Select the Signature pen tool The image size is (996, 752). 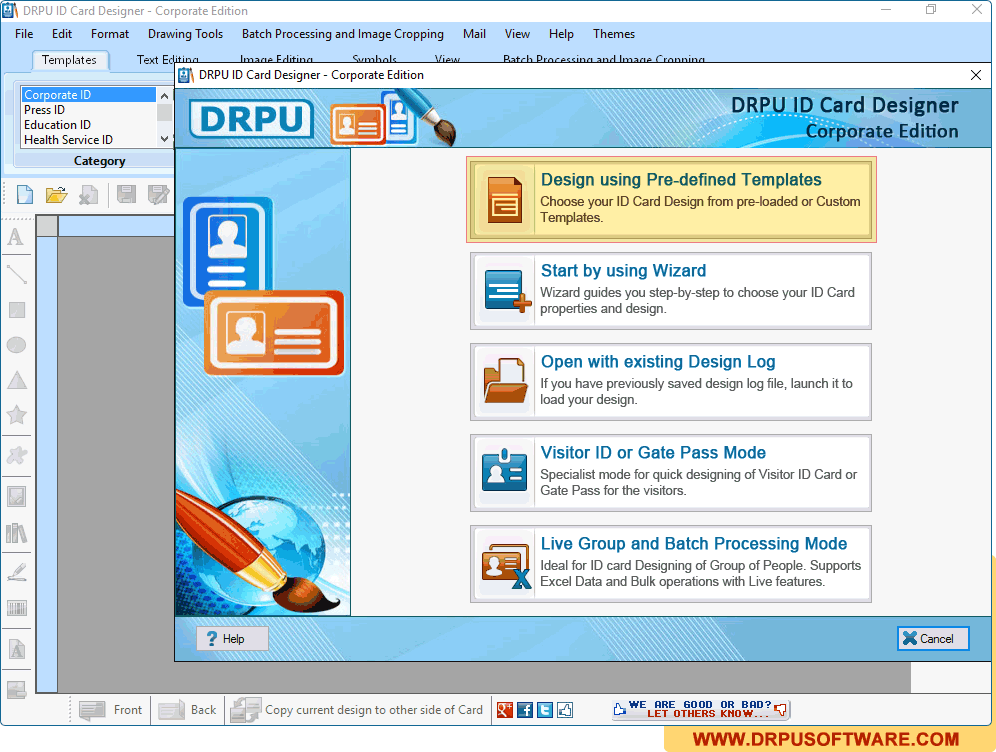[x=17, y=572]
